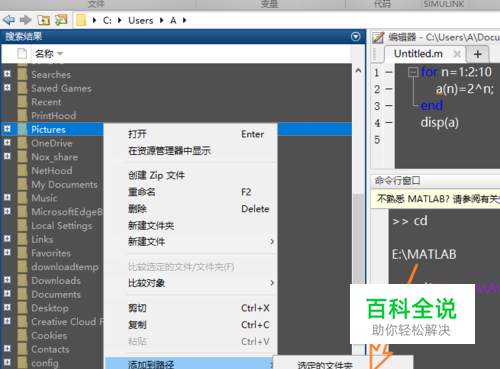Screen dimensions: 500x369
Task: Expand the Links folder
Action: tap(7, 238)
